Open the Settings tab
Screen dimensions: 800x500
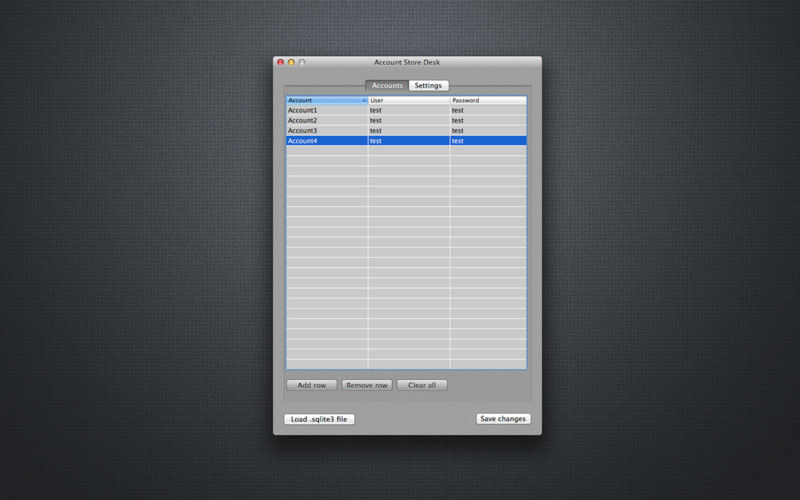[429, 85]
